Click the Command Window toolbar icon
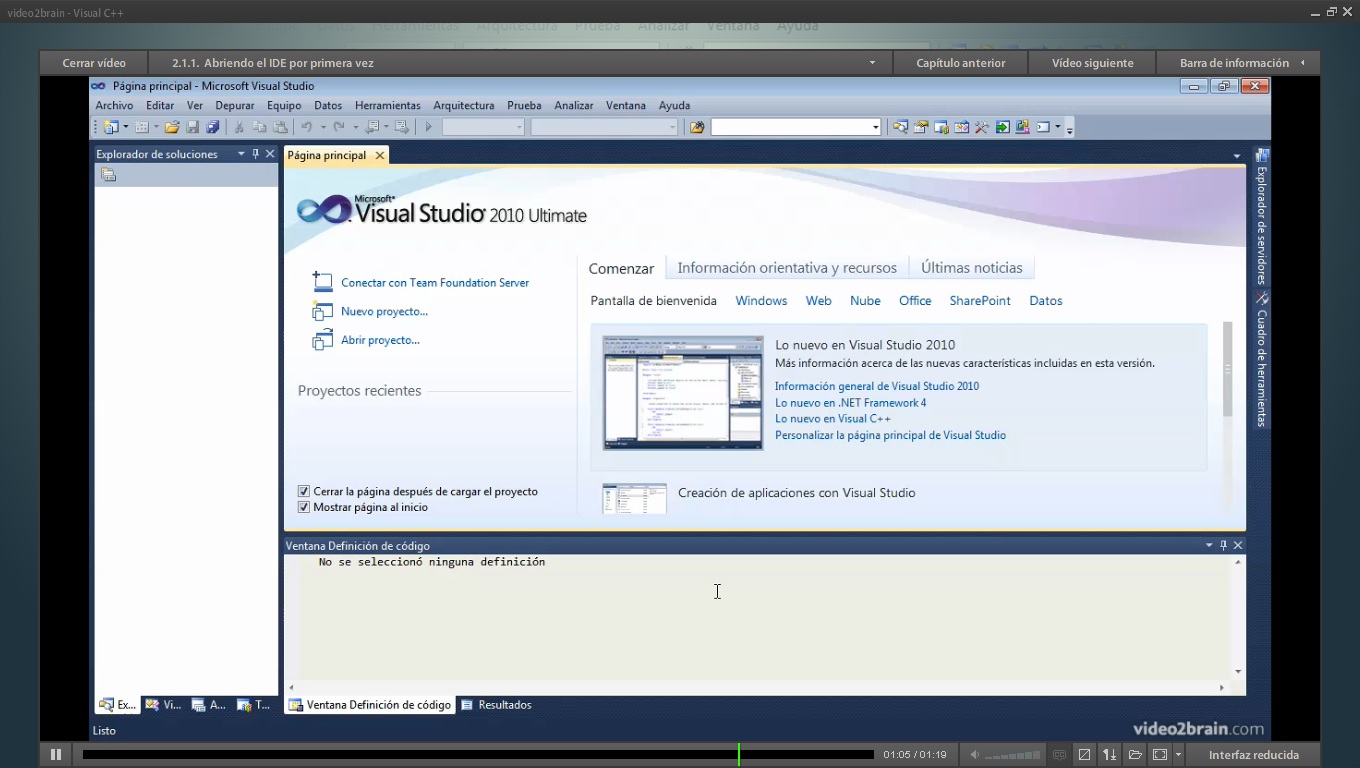1360x768 pixels. pos(1043,127)
